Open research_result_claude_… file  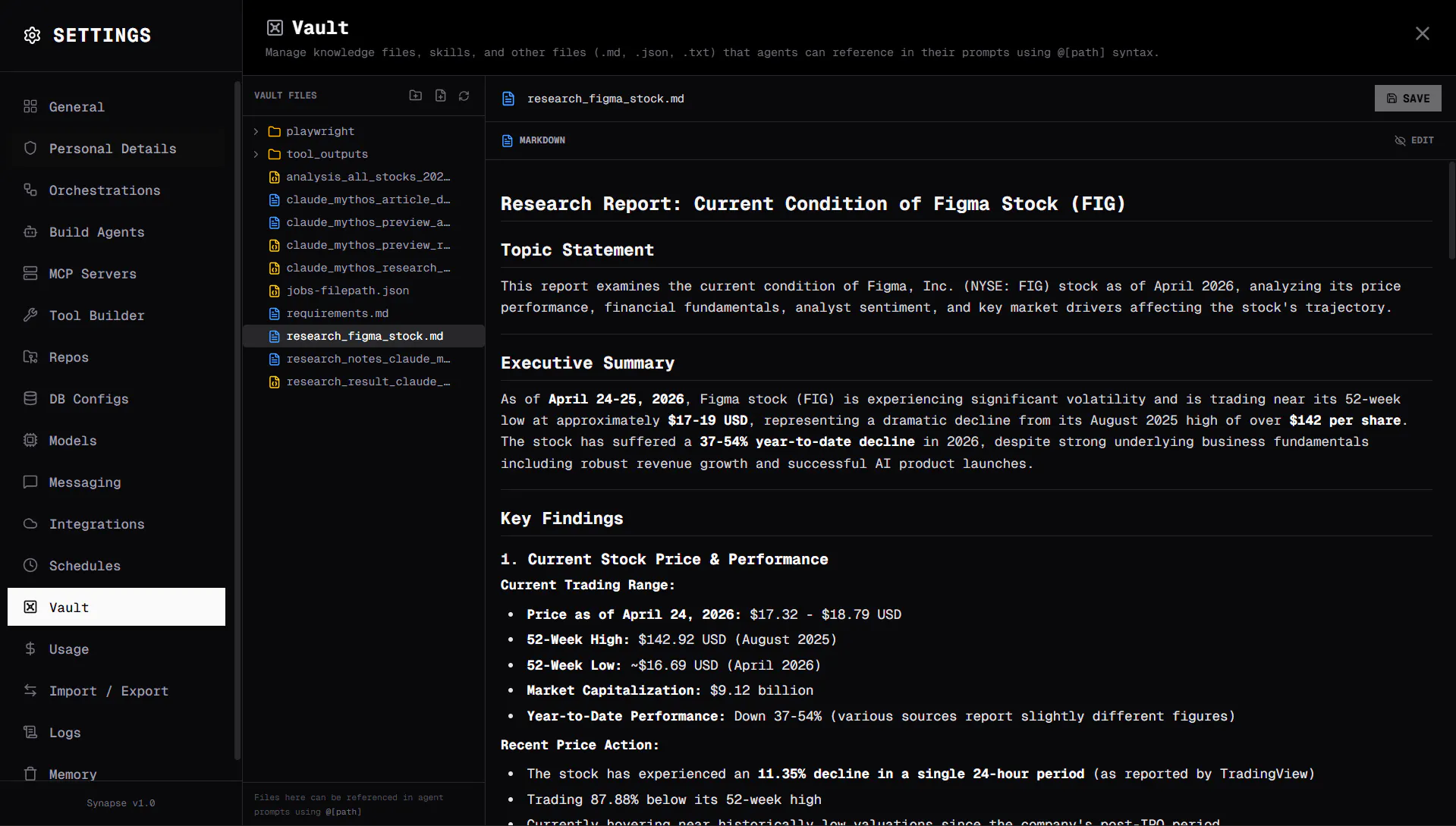click(363, 382)
